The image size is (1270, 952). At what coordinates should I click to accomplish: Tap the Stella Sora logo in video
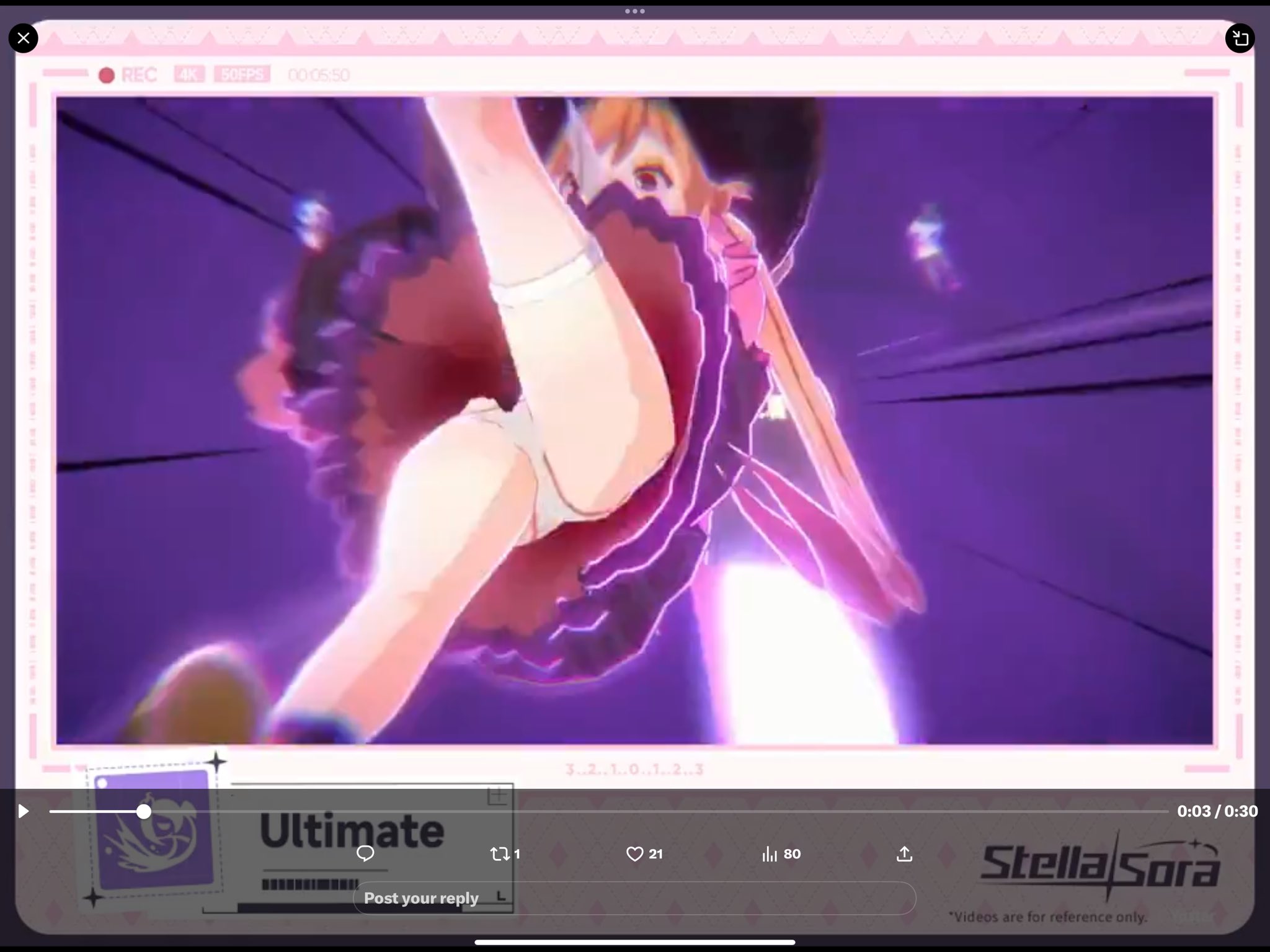[x=1099, y=865]
